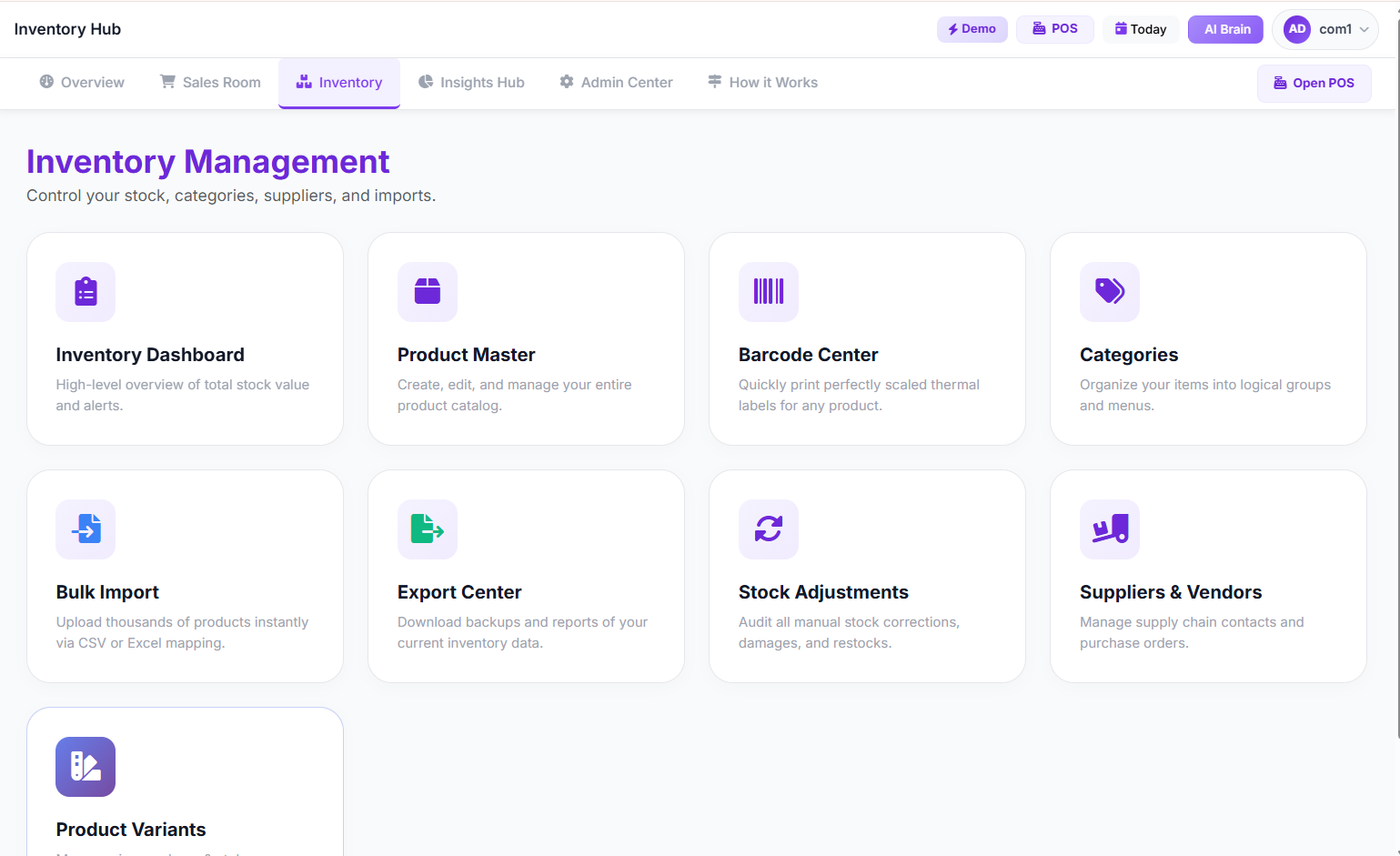Open the Stock Adjustments card title

click(823, 592)
